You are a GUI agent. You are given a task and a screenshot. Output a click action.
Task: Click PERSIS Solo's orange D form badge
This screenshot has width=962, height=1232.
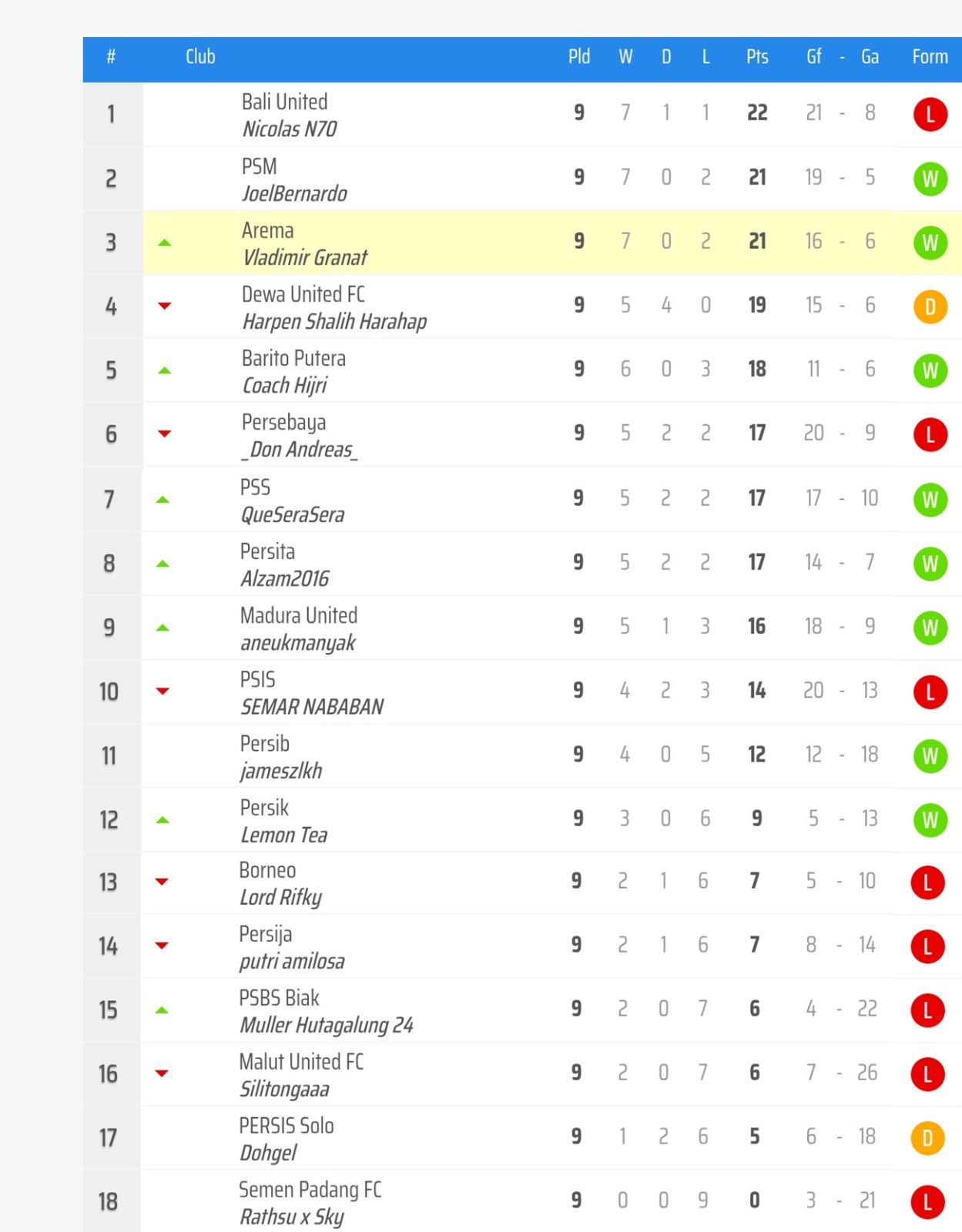(927, 1138)
